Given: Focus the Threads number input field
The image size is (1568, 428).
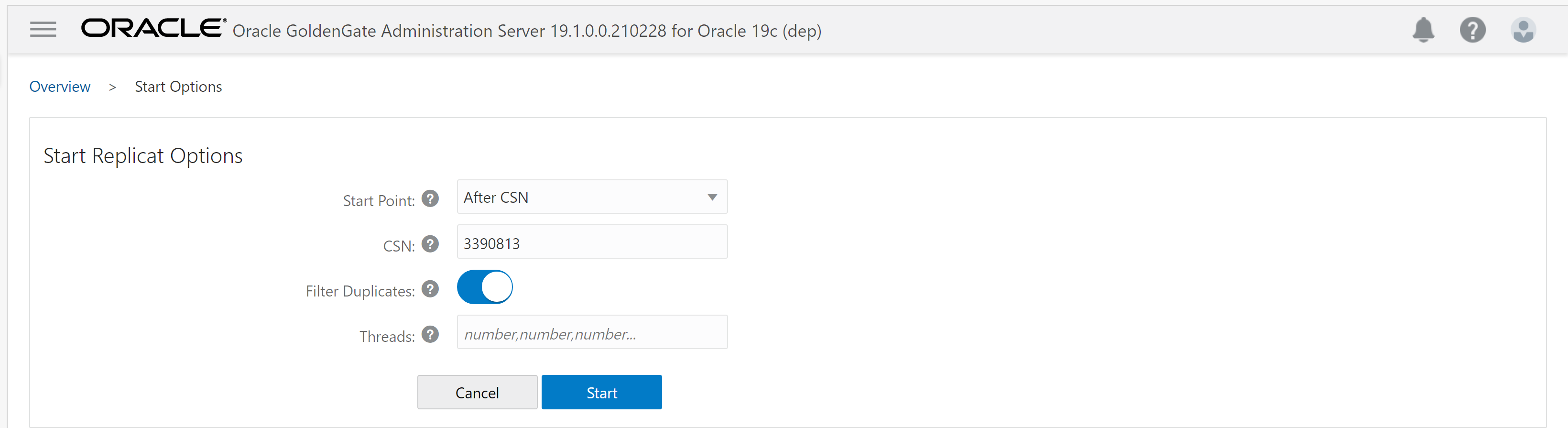Looking at the screenshot, I should pos(592,332).
